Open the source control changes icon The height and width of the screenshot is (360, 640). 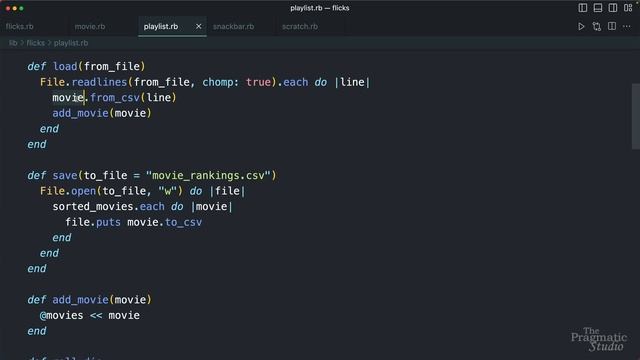coord(597,27)
